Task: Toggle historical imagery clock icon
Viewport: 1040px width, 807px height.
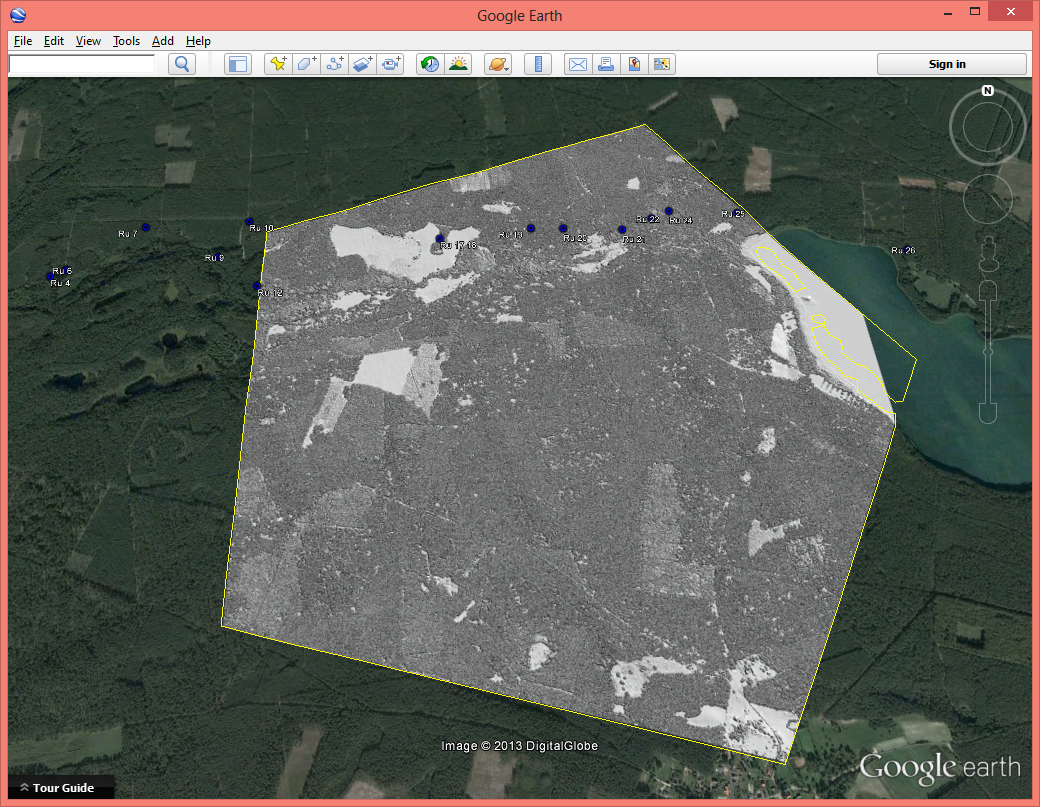Action: [430, 64]
